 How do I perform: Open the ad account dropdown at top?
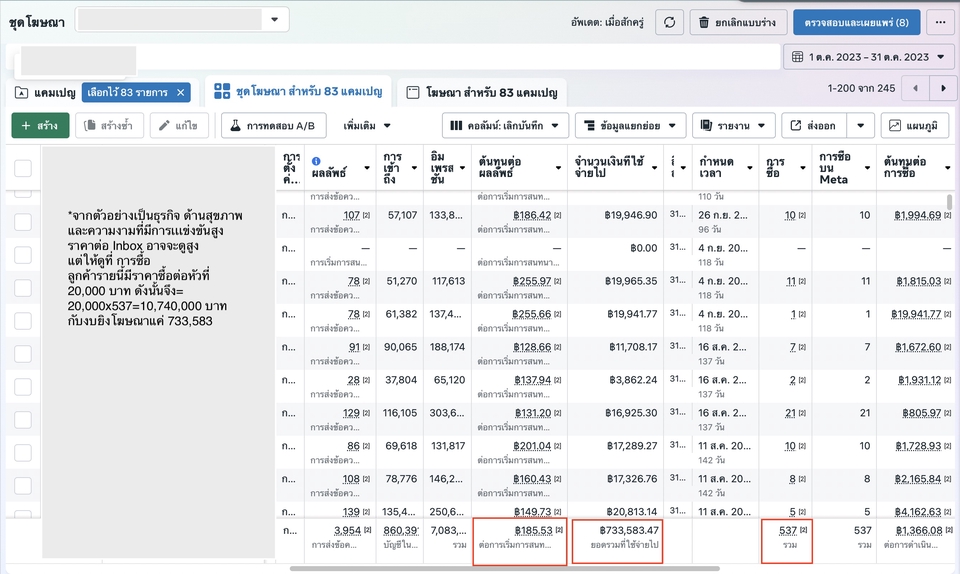[x=182, y=20]
